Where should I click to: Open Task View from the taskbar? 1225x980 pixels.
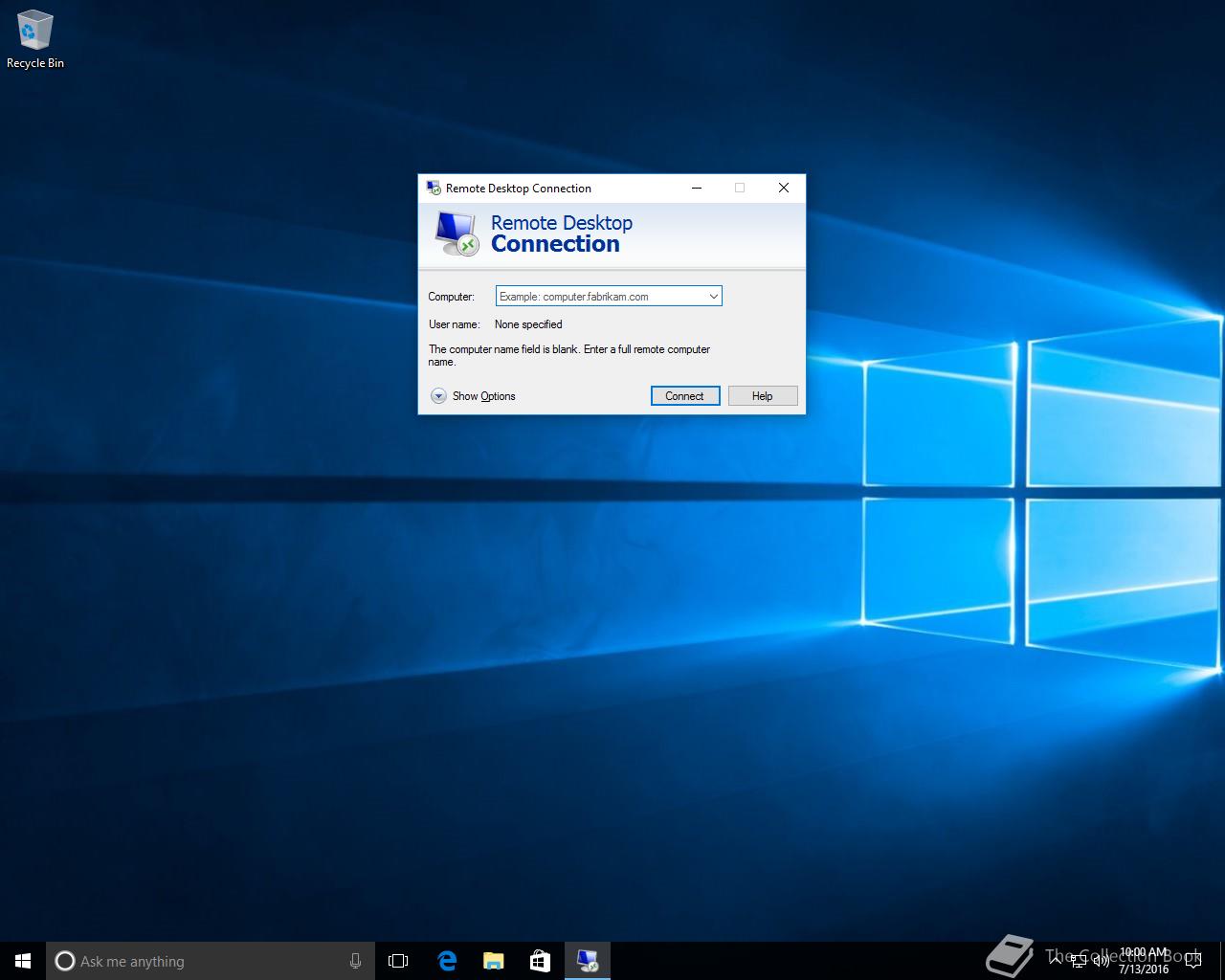(398, 961)
